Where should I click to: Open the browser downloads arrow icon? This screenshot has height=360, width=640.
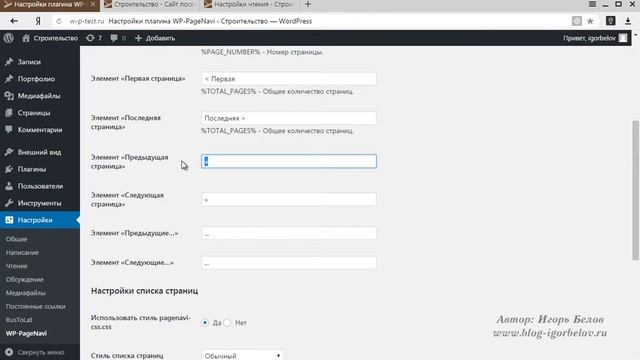[x=628, y=21]
